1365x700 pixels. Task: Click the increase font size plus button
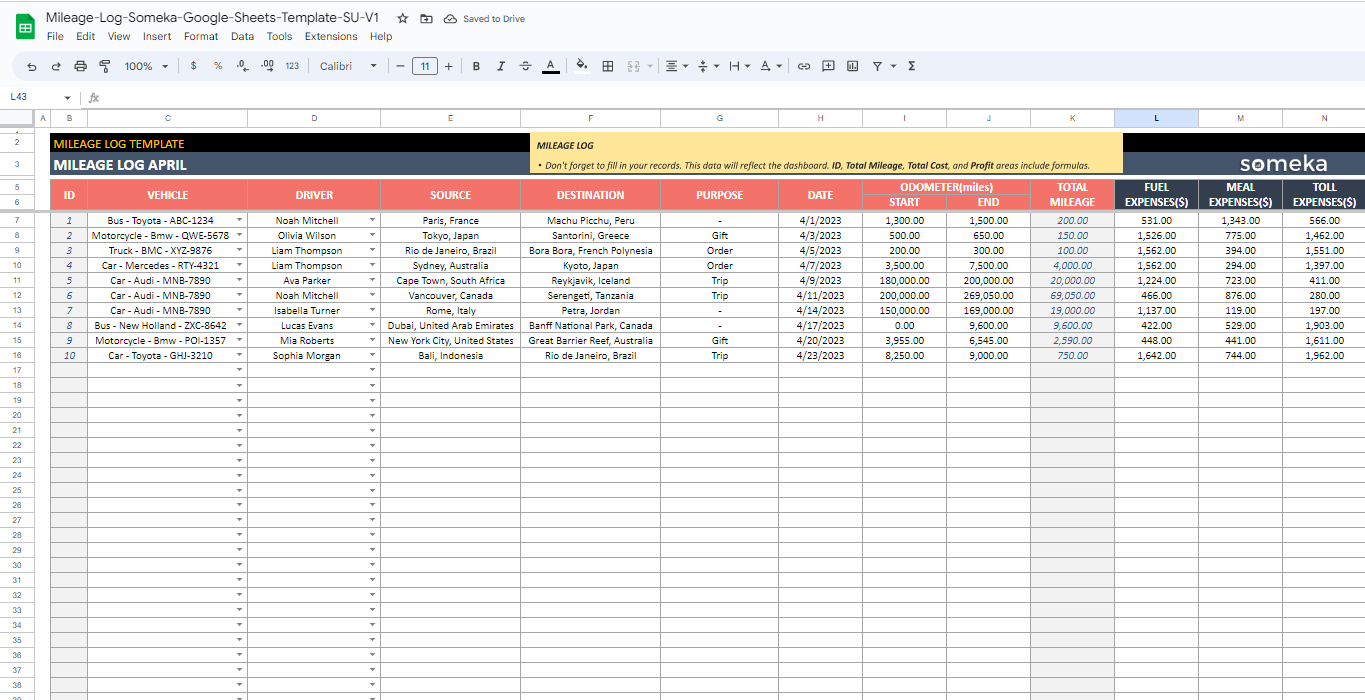[448, 67]
